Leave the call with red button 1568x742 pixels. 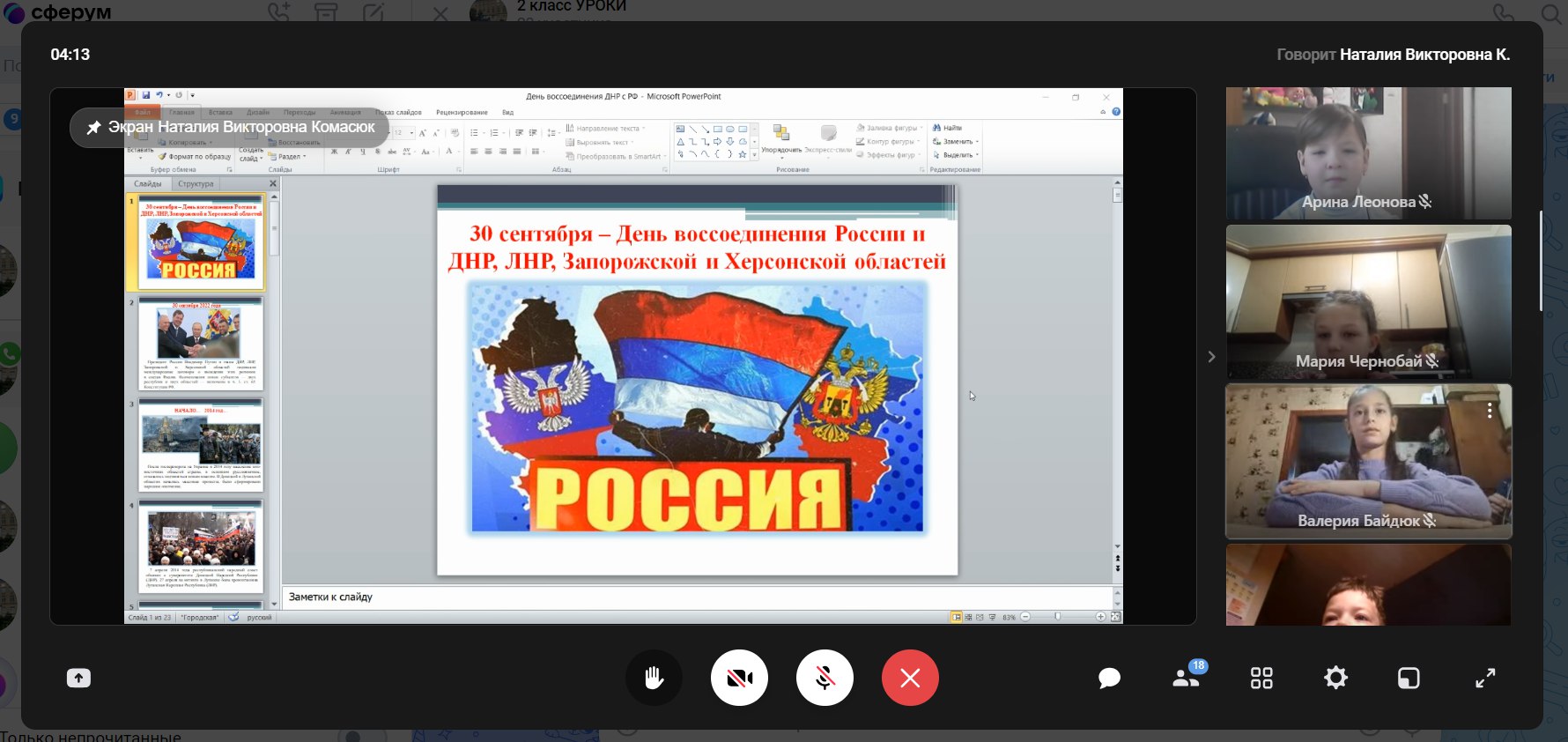(910, 678)
